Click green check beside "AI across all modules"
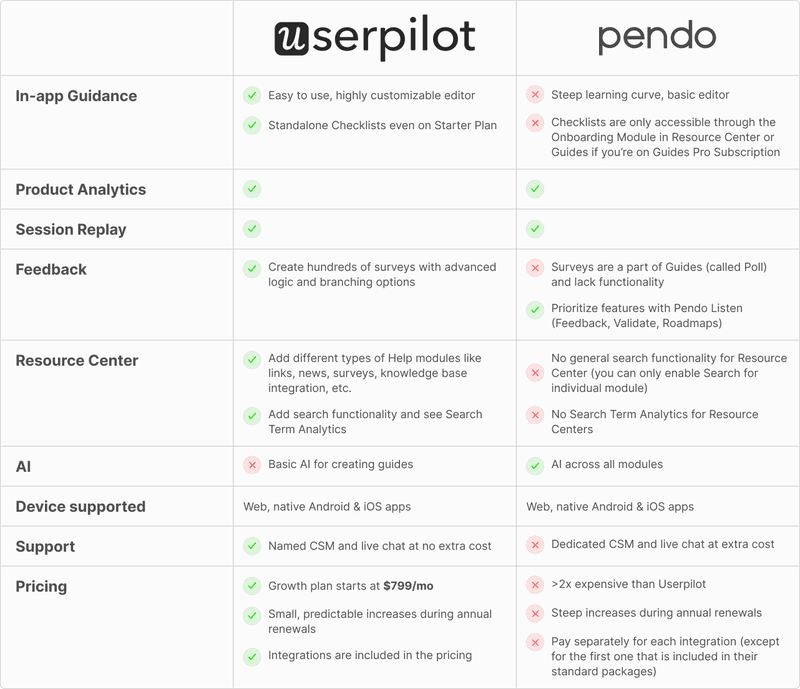This screenshot has height=689, width=800. point(535,465)
